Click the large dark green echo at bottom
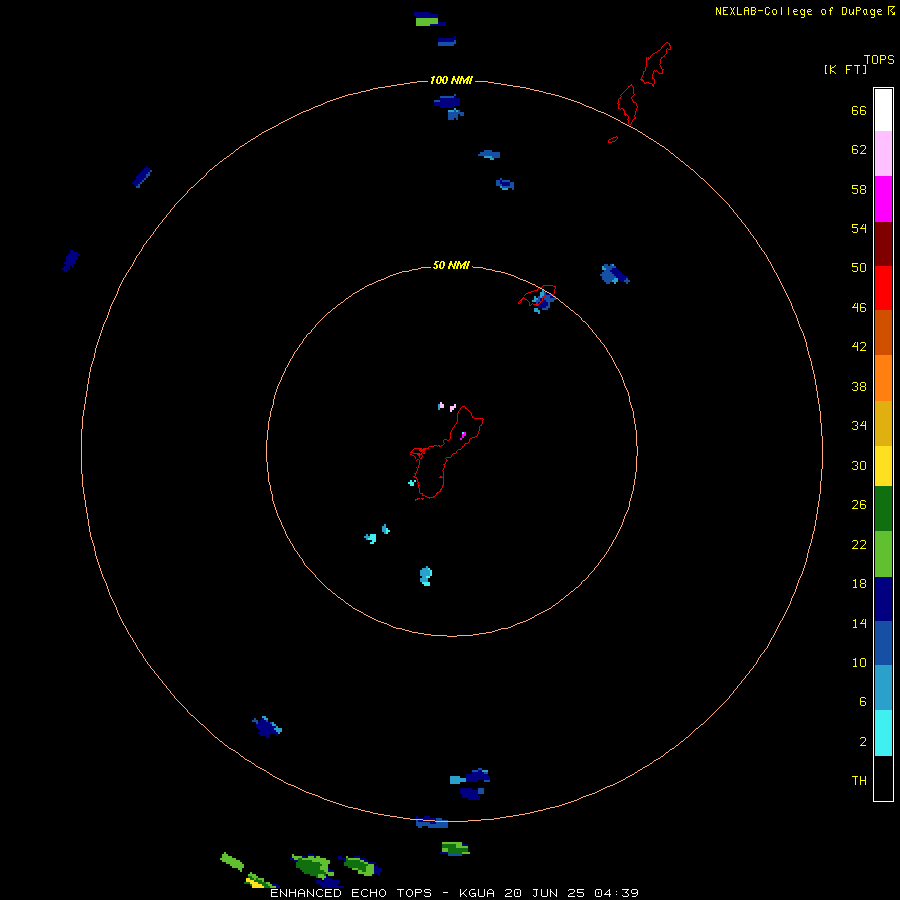This screenshot has width=900, height=900. [x=312, y=865]
